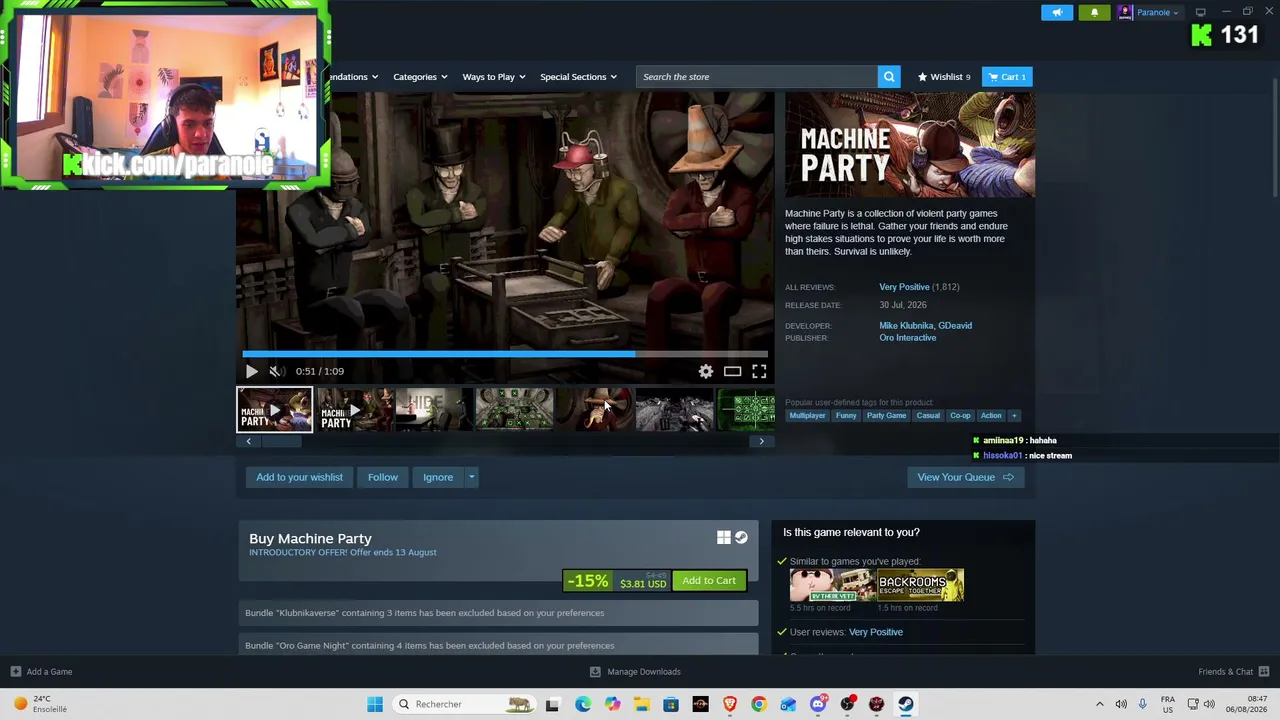Click the Steam icon in the taskbar
Screen dimensions: 1280x720
[x=906, y=704]
